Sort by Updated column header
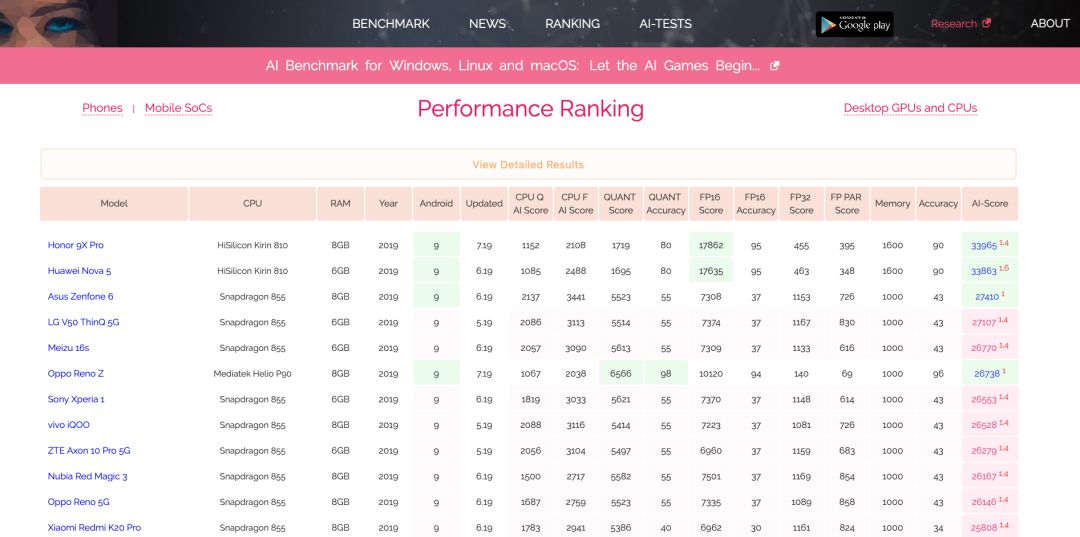 (x=484, y=204)
